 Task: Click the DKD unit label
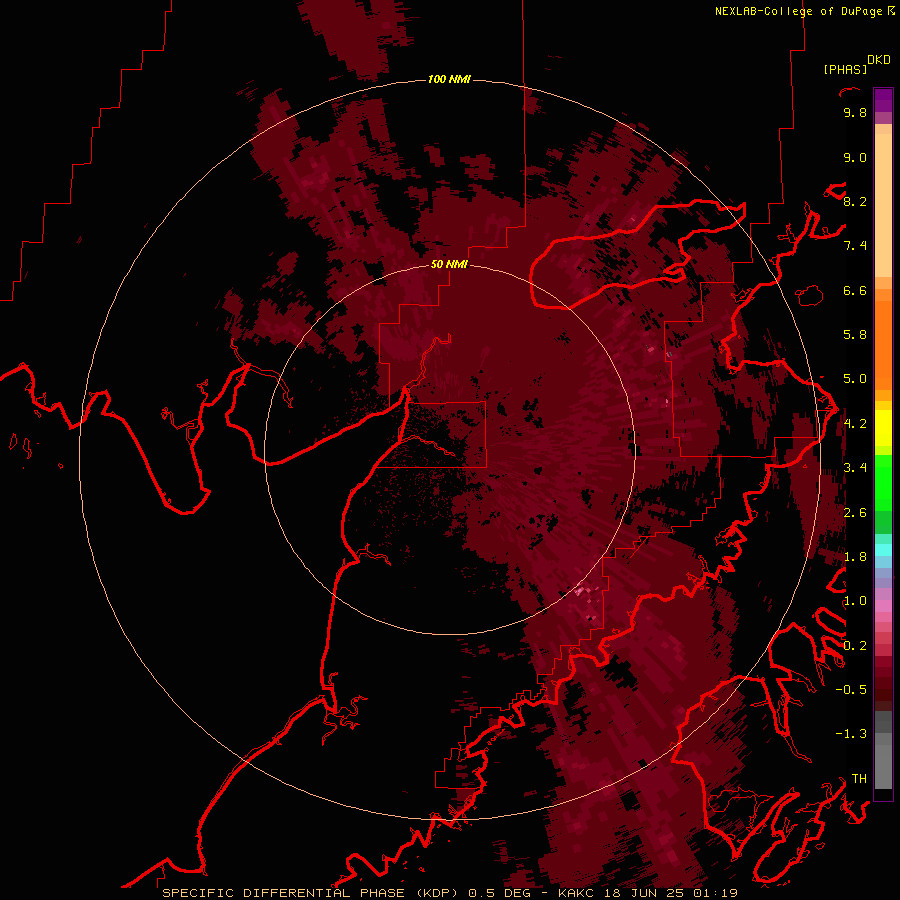(879, 60)
